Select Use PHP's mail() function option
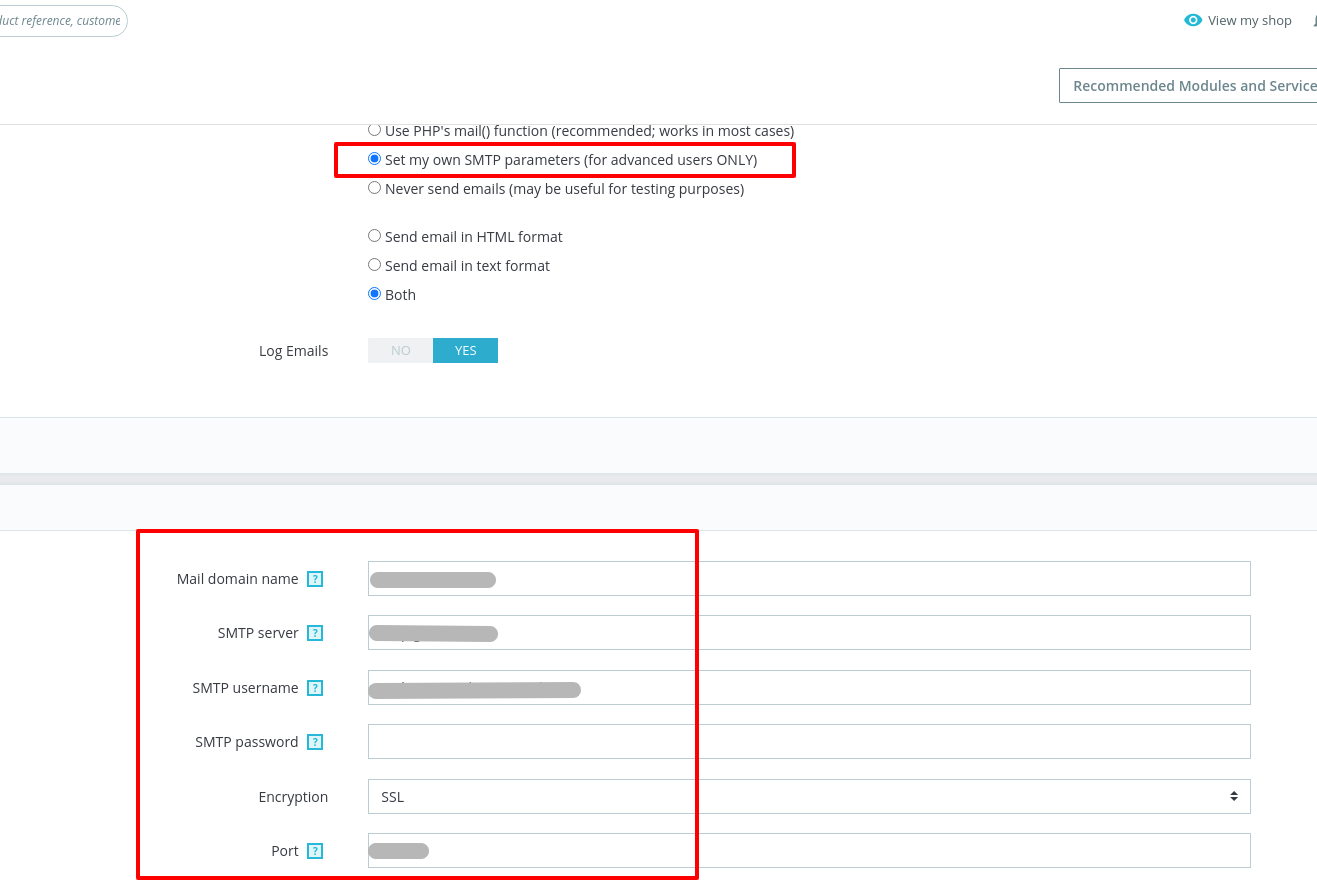The width and height of the screenshot is (1317, 887). [x=375, y=130]
